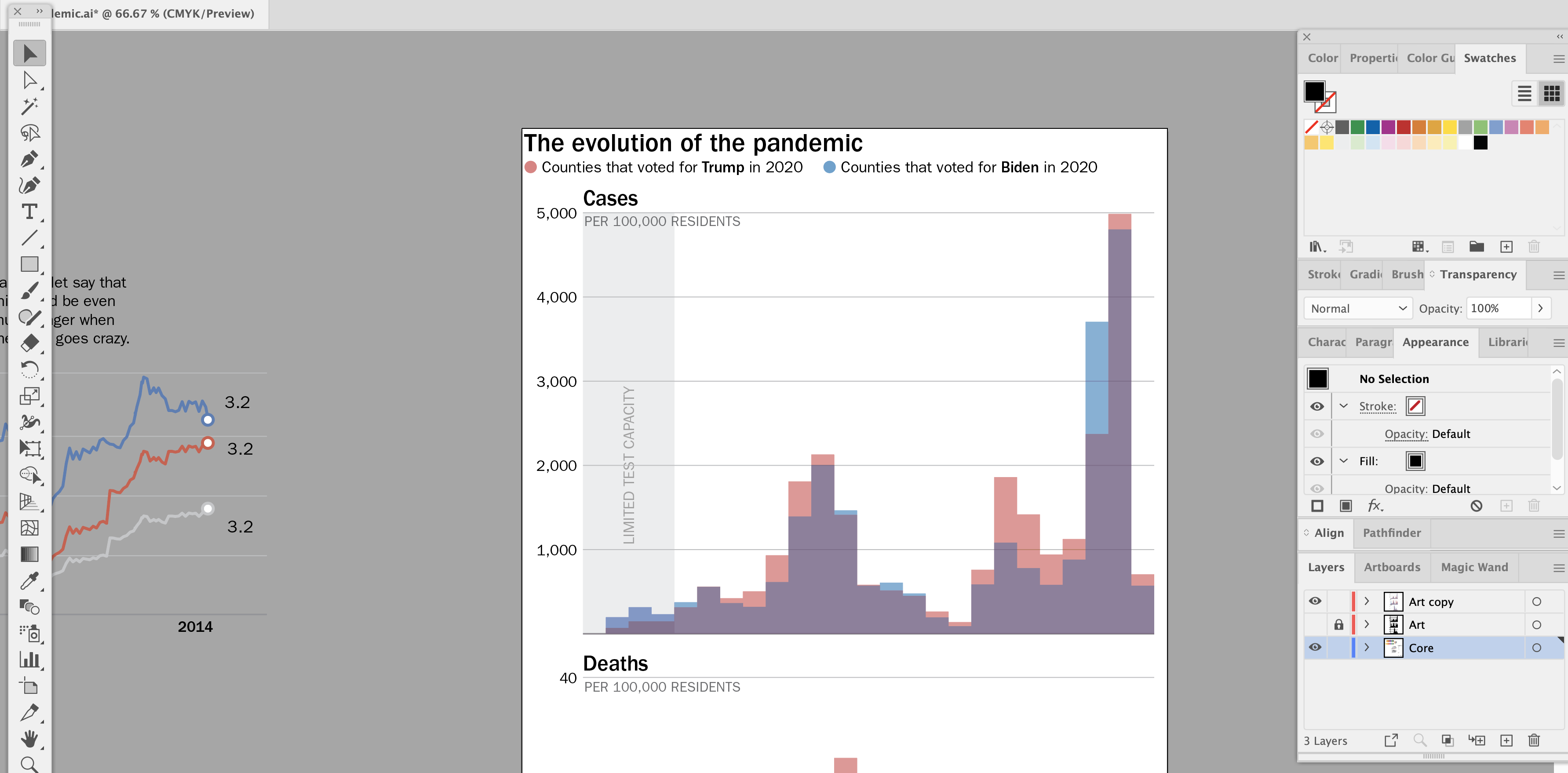
Task: Open the Pathfinder tab
Action: pos(1392,533)
